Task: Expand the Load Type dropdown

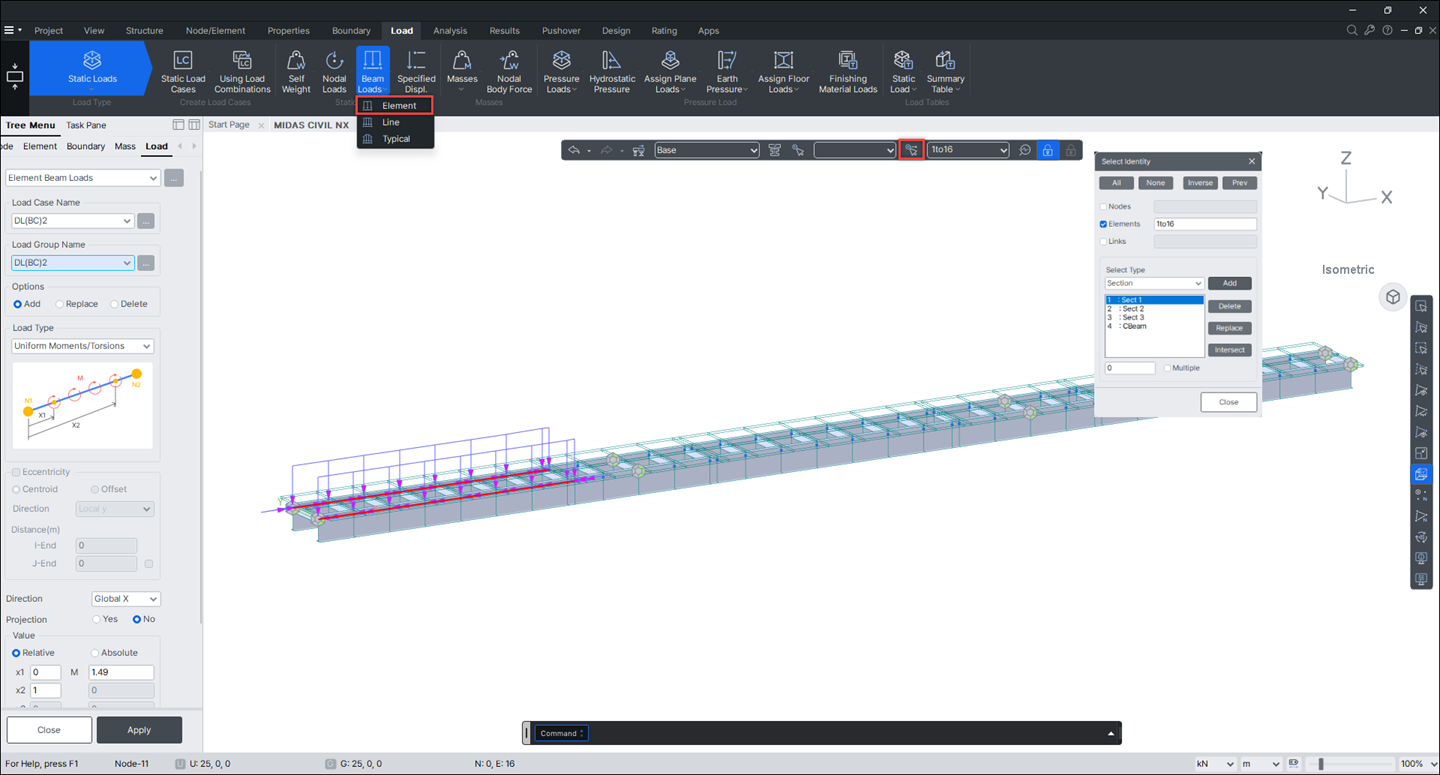Action: click(83, 346)
